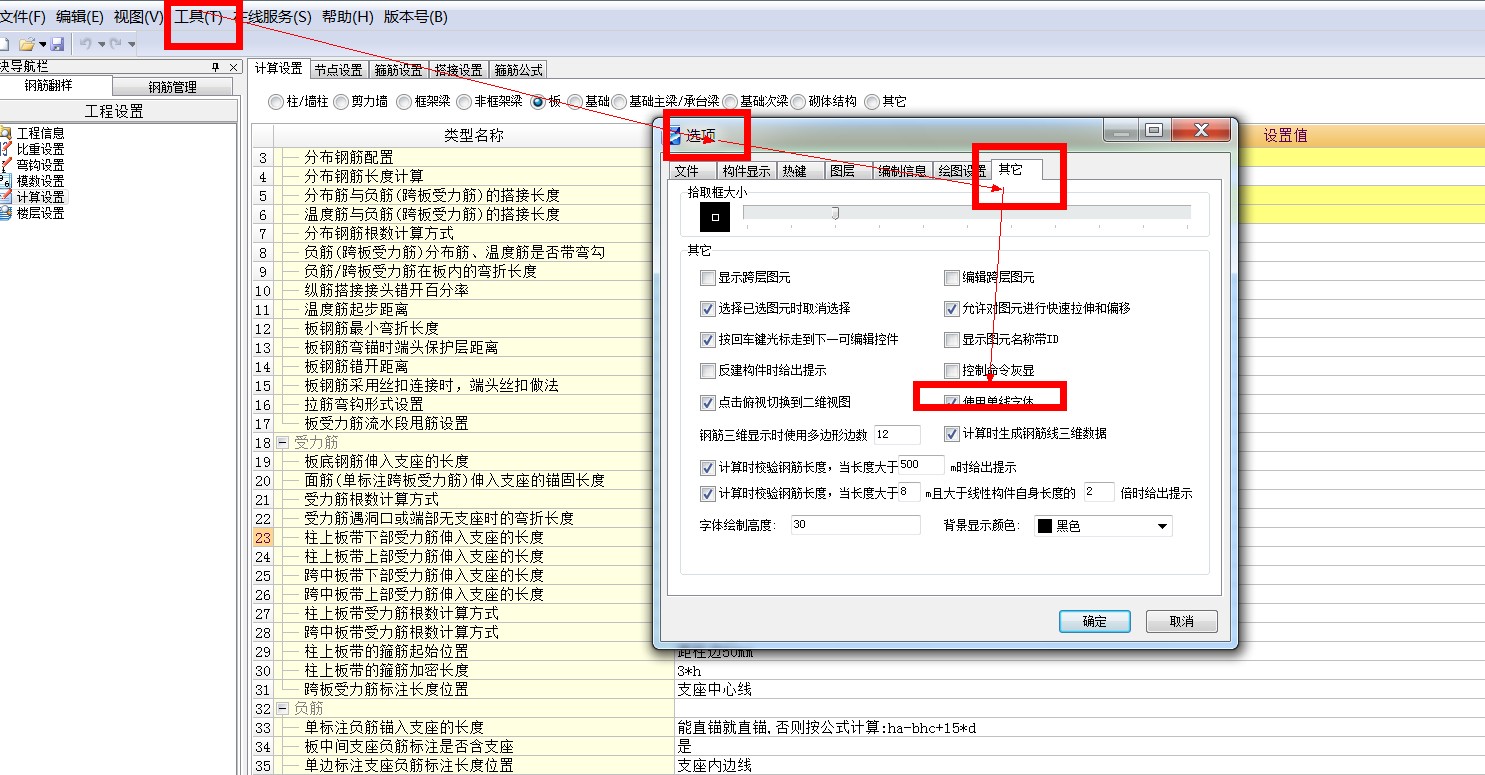
Task: Enable 显示图元名称带ID checkbox
Action: point(952,339)
